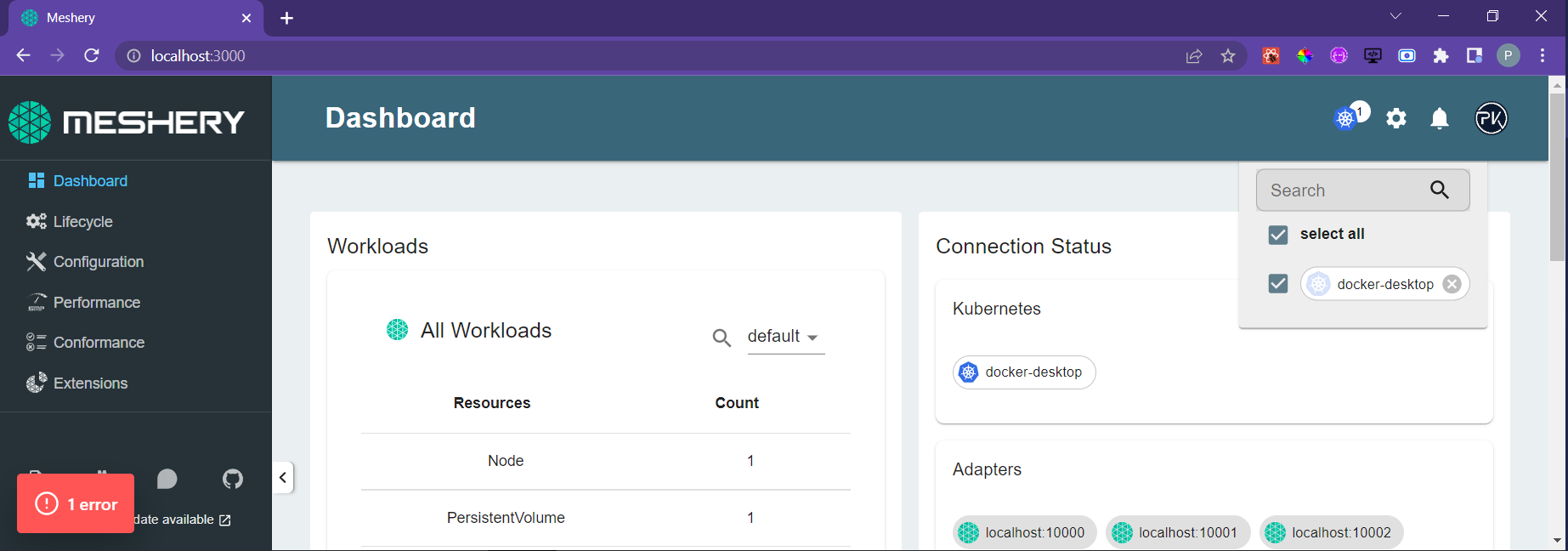The width and height of the screenshot is (1568, 551).
Task: Click the Node resource row label
Action: pos(506,460)
